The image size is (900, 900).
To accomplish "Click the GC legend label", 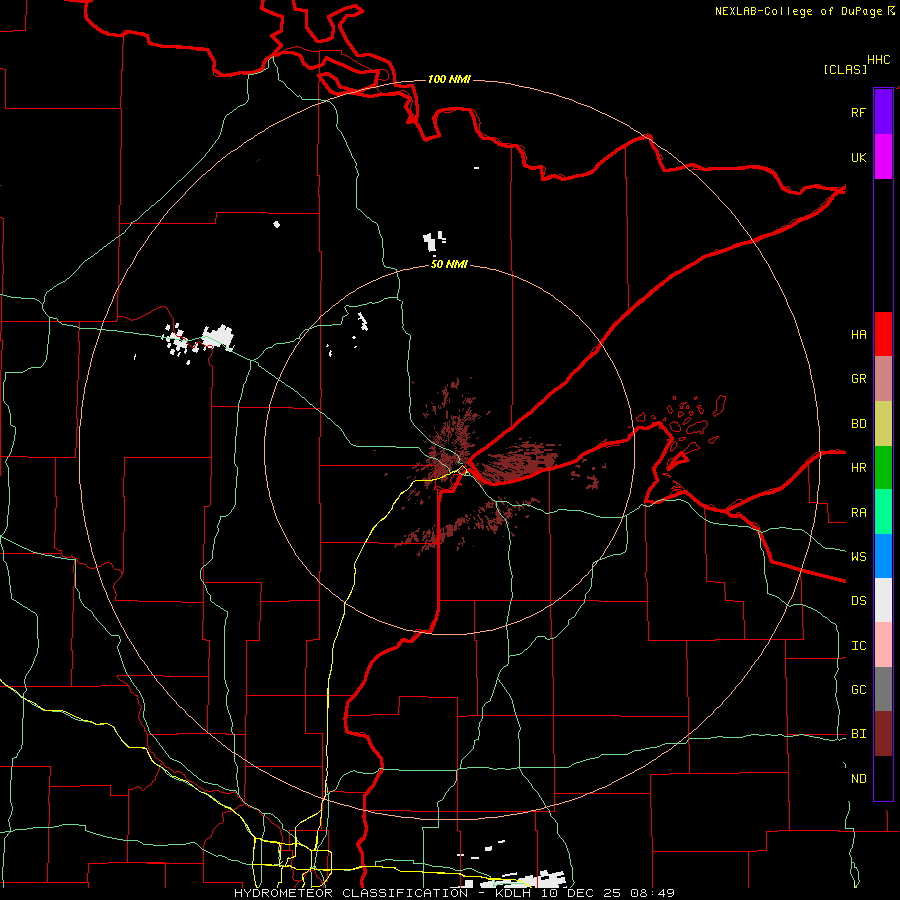I will (858, 689).
